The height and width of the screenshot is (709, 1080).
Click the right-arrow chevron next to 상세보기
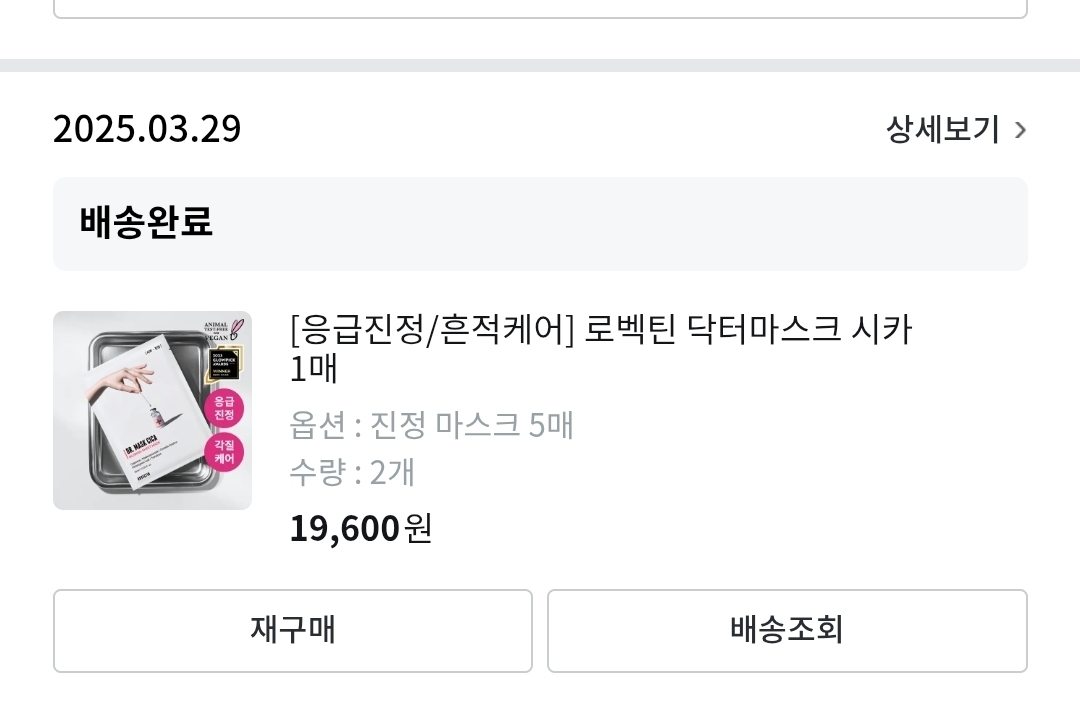(1020, 129)
